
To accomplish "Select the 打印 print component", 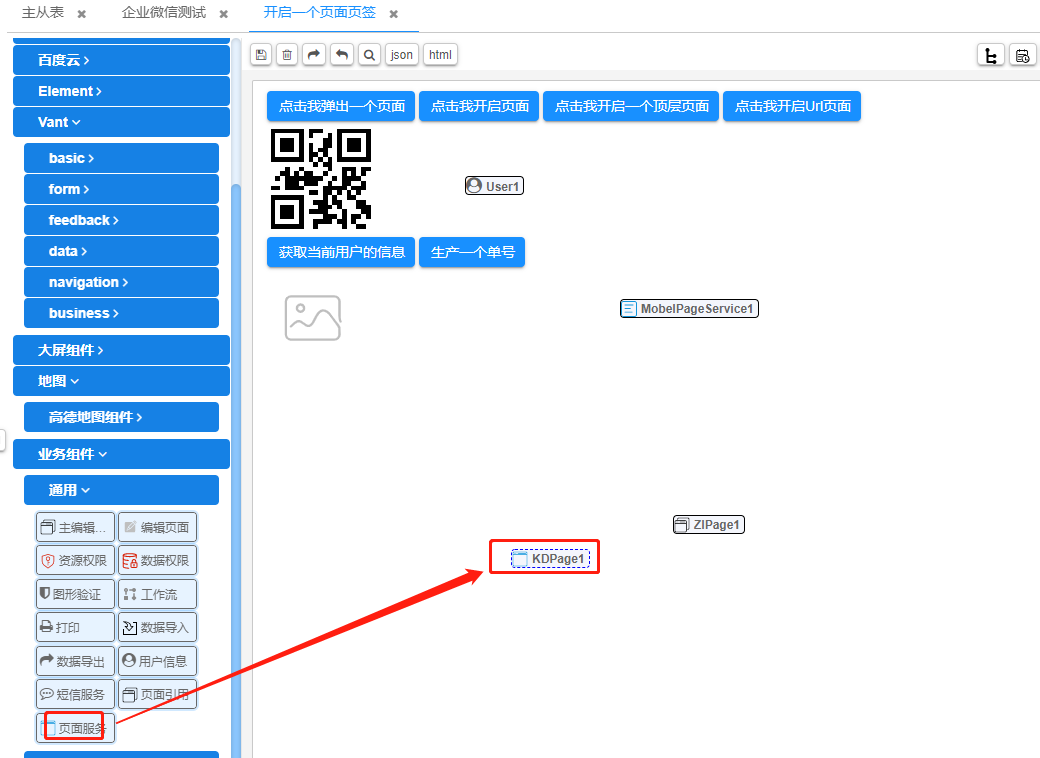I will tap(75, 628).
